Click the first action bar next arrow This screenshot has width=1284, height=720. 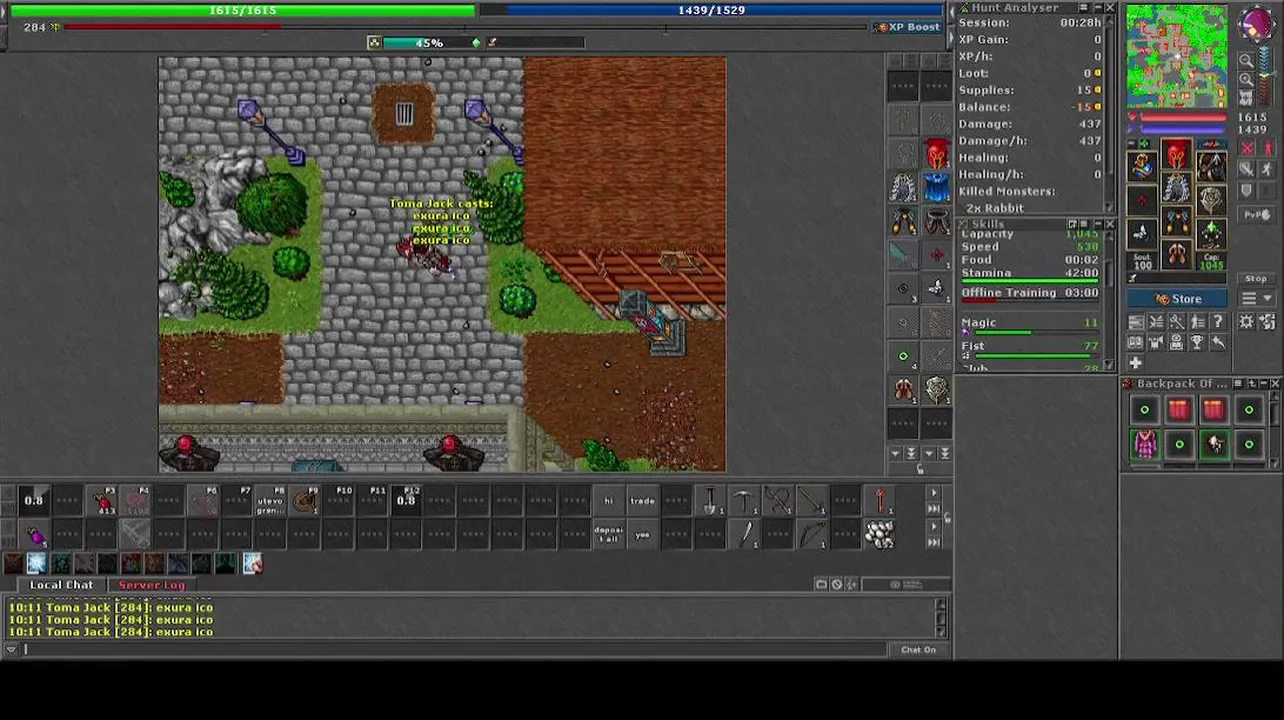[934, 493]
